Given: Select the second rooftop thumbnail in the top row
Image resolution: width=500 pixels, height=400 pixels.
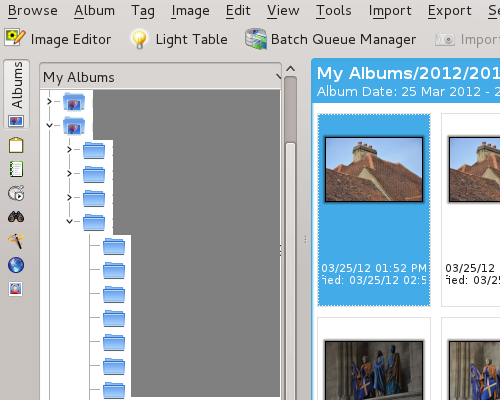Looking at the screenshot, I should tap(474, 169).
